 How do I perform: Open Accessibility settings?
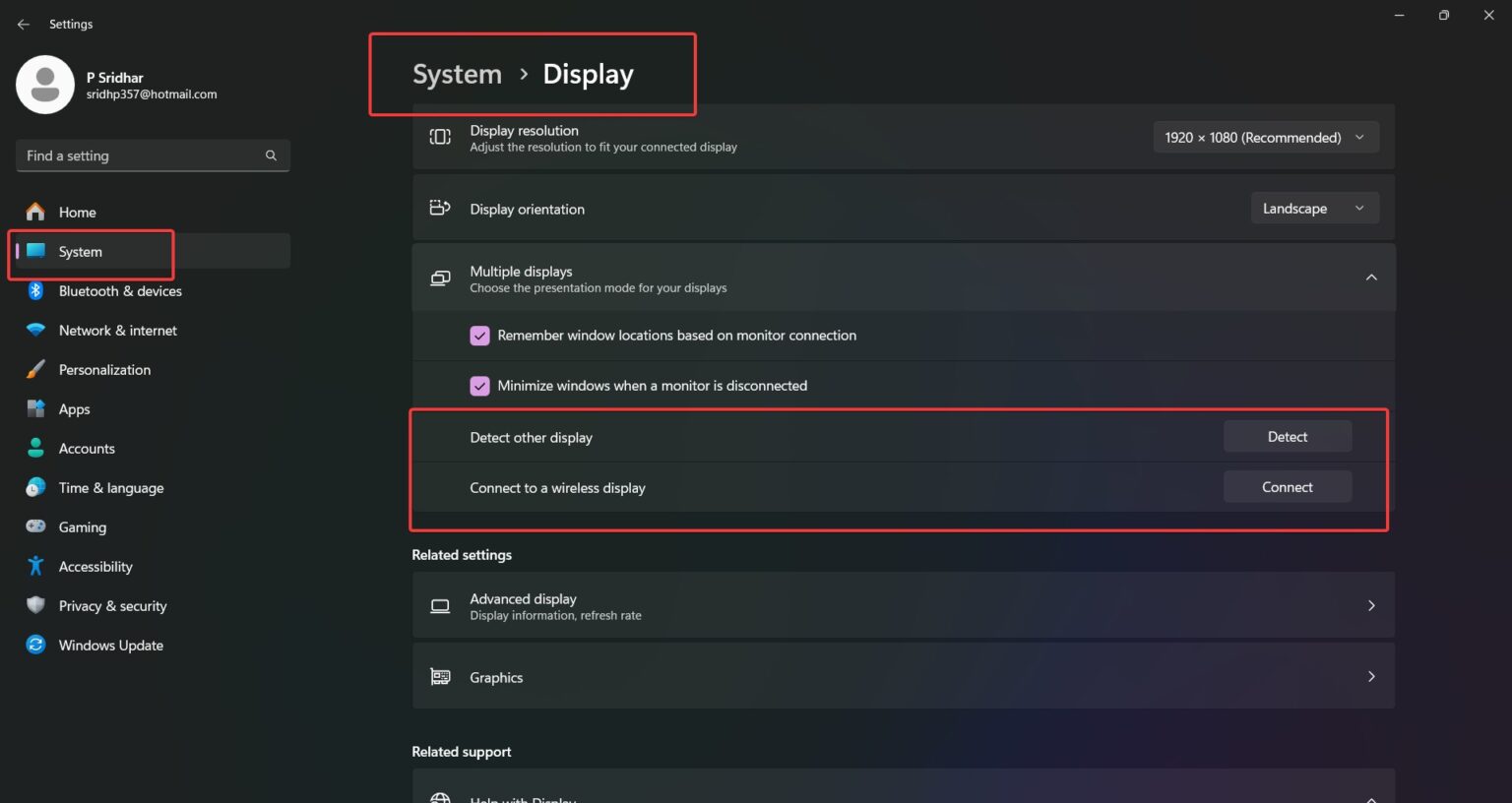tap(95, 566)
